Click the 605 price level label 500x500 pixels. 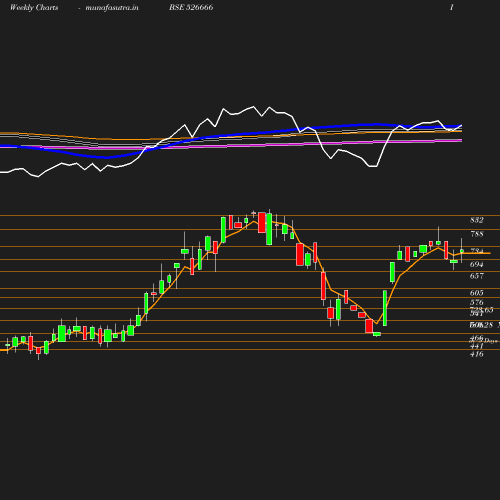[477, 293]
